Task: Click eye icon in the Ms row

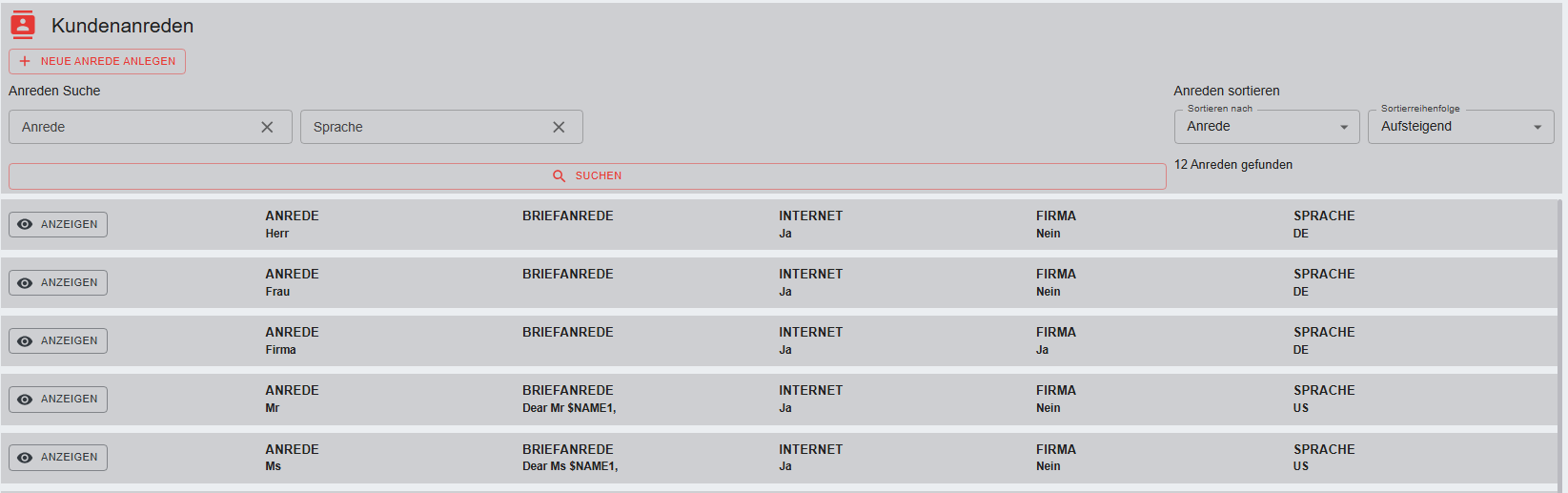Action: [26, 458]
